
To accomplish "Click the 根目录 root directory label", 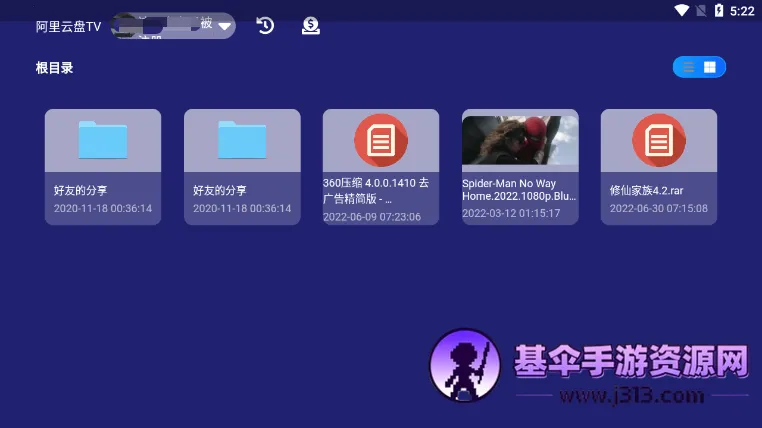I will (54, 68).
